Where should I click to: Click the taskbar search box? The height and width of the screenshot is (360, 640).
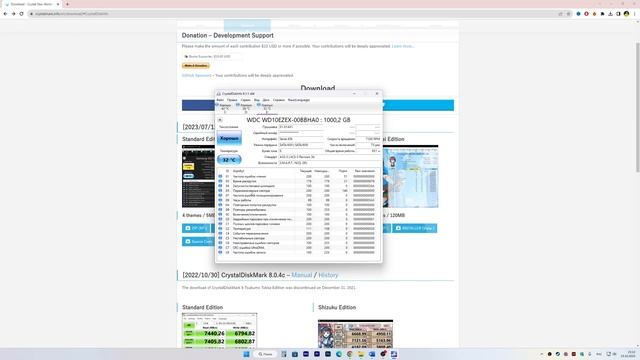265,354
